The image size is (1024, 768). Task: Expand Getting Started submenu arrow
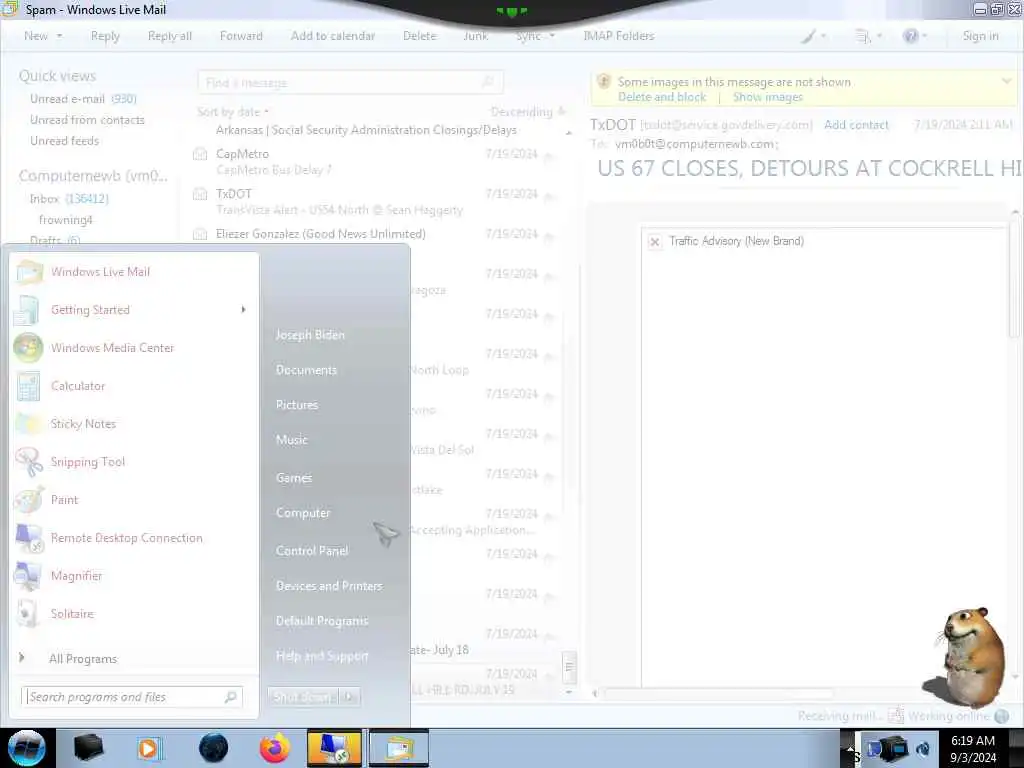pyautogui.click(x=244, y=310)
